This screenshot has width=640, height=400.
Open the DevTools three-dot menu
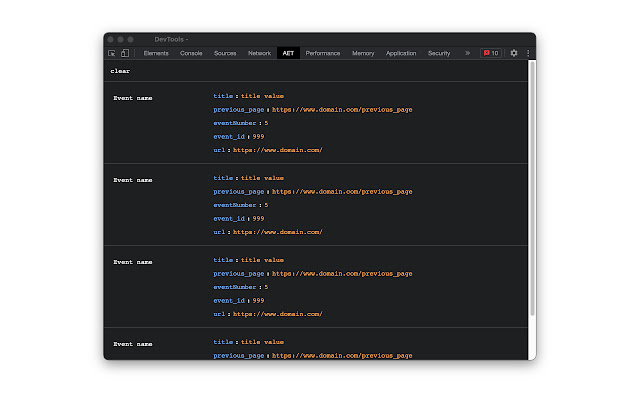528,53
